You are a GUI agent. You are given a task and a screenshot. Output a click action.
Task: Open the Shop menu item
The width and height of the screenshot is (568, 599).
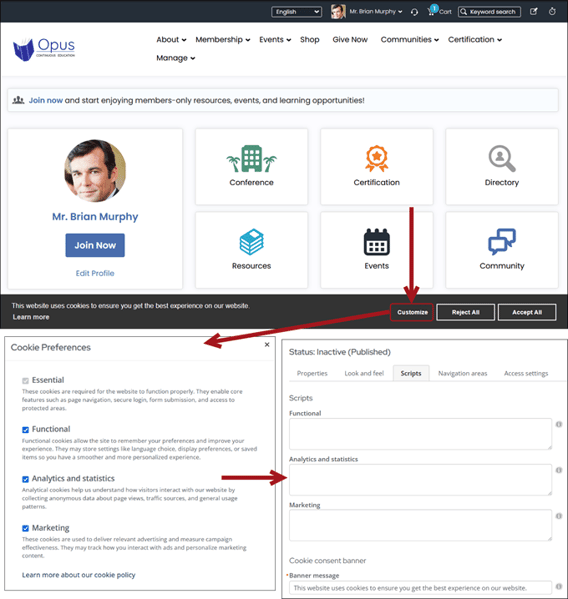[309, 40]
